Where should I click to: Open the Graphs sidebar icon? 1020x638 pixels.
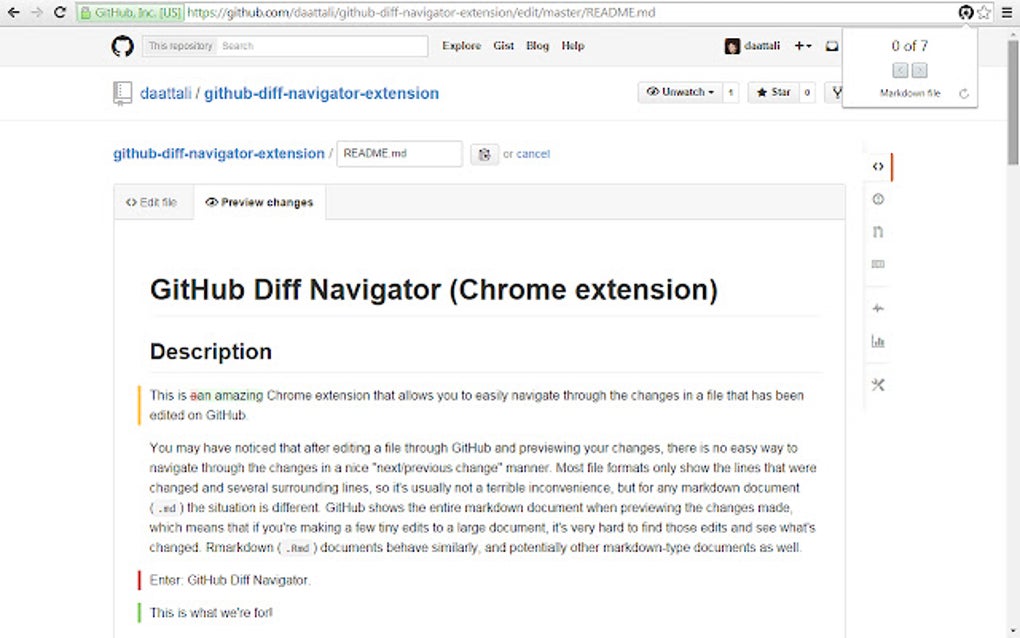(877, 341)
